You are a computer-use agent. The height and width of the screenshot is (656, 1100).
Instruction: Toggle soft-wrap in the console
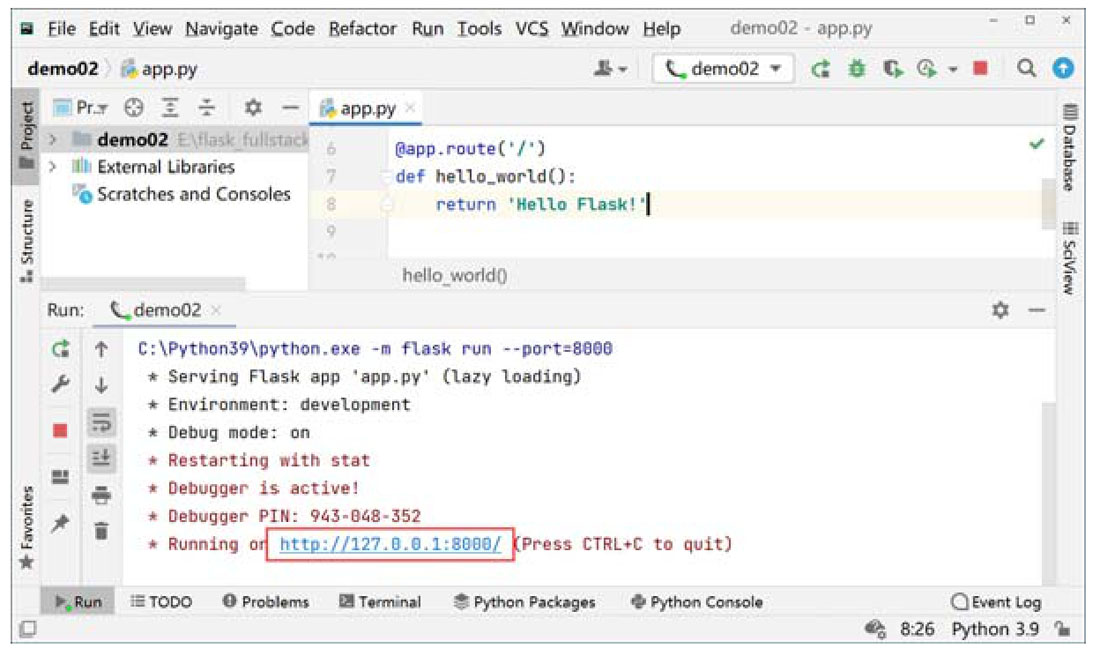(x=101, y=422)
